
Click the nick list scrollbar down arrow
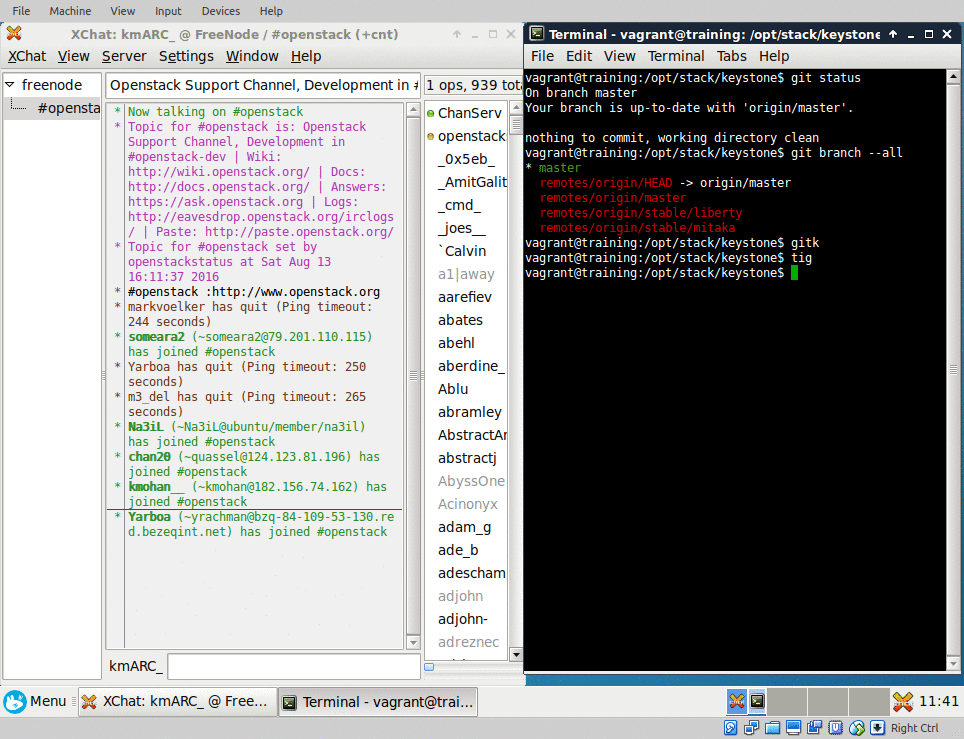(516, 653)
